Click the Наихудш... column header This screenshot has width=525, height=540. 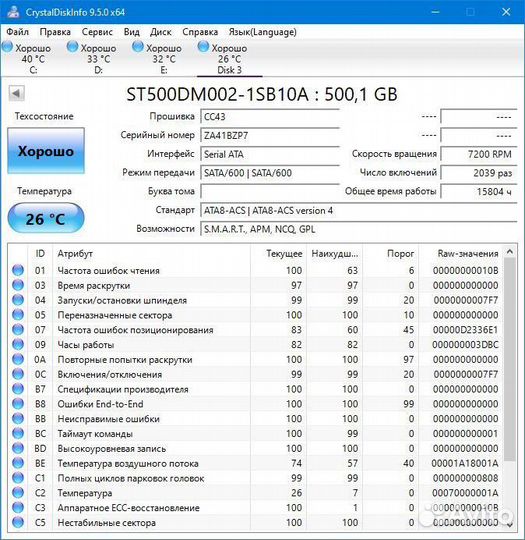click(334, 253)
